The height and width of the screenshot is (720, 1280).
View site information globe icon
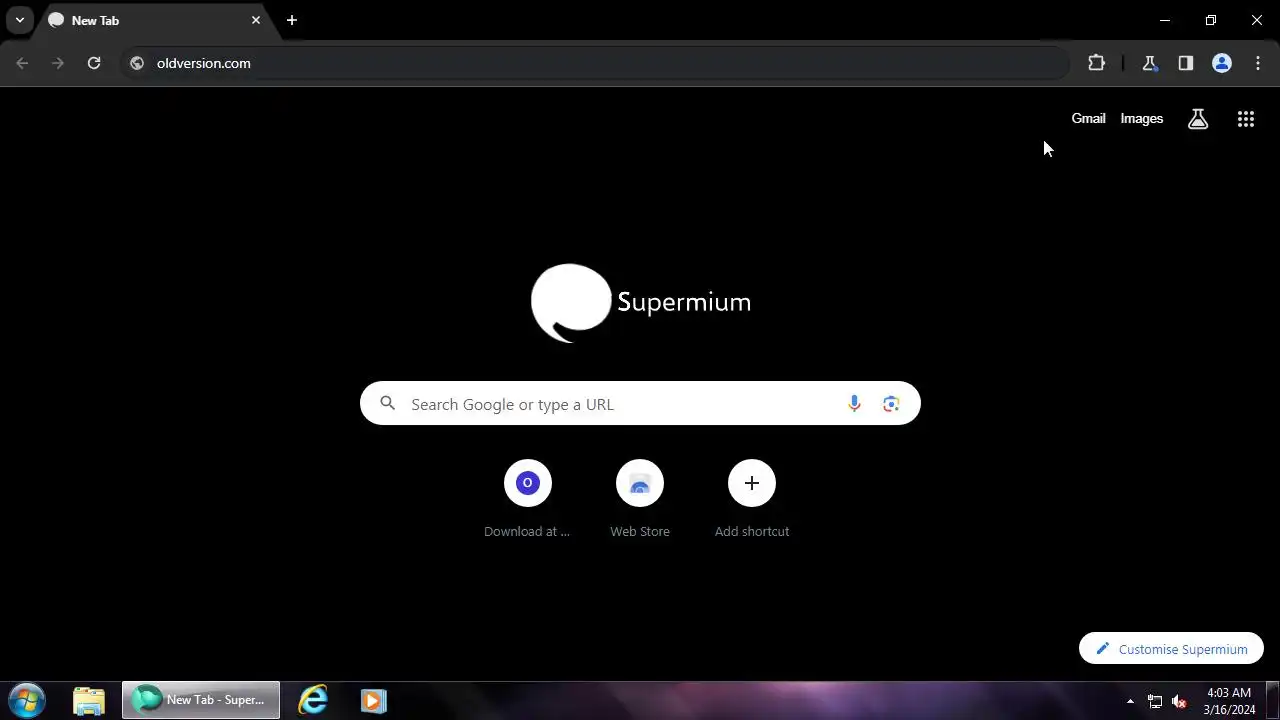[x=137, y=63]
